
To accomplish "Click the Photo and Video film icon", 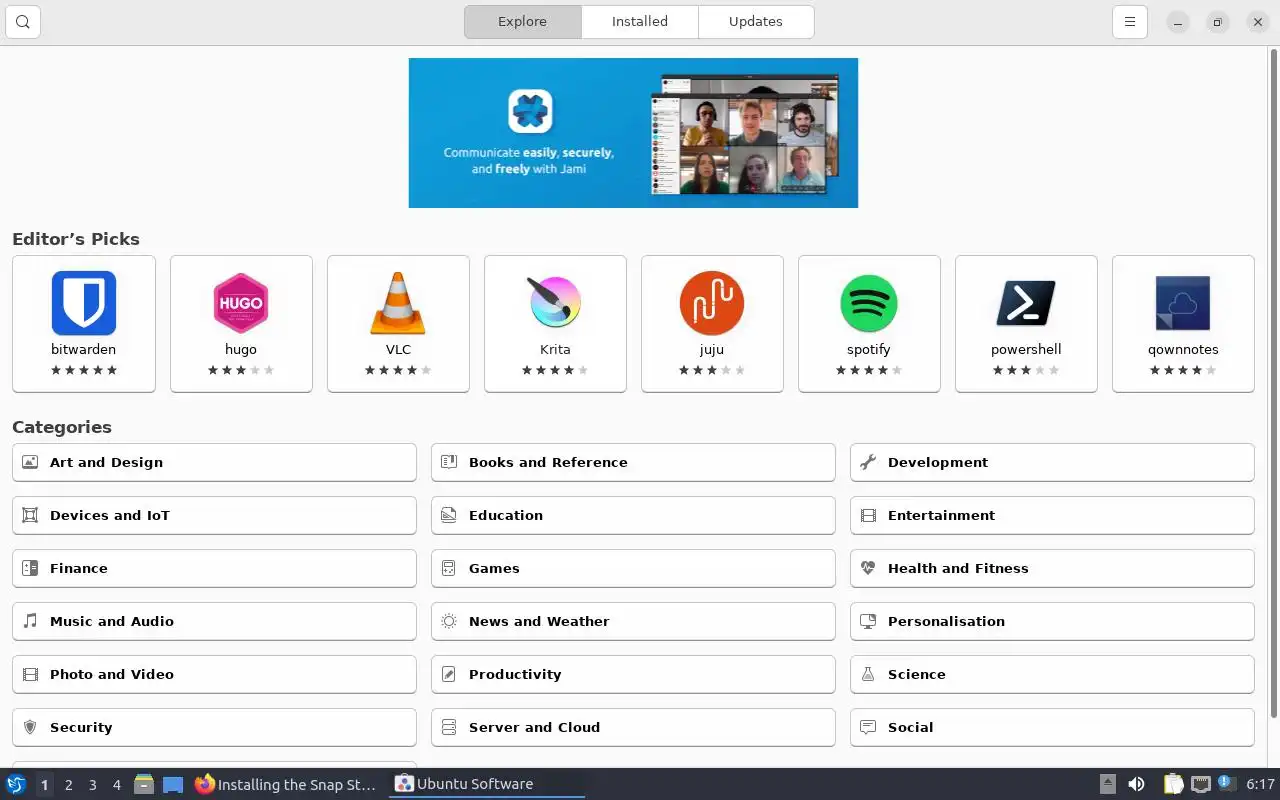I will click(30, 674).
